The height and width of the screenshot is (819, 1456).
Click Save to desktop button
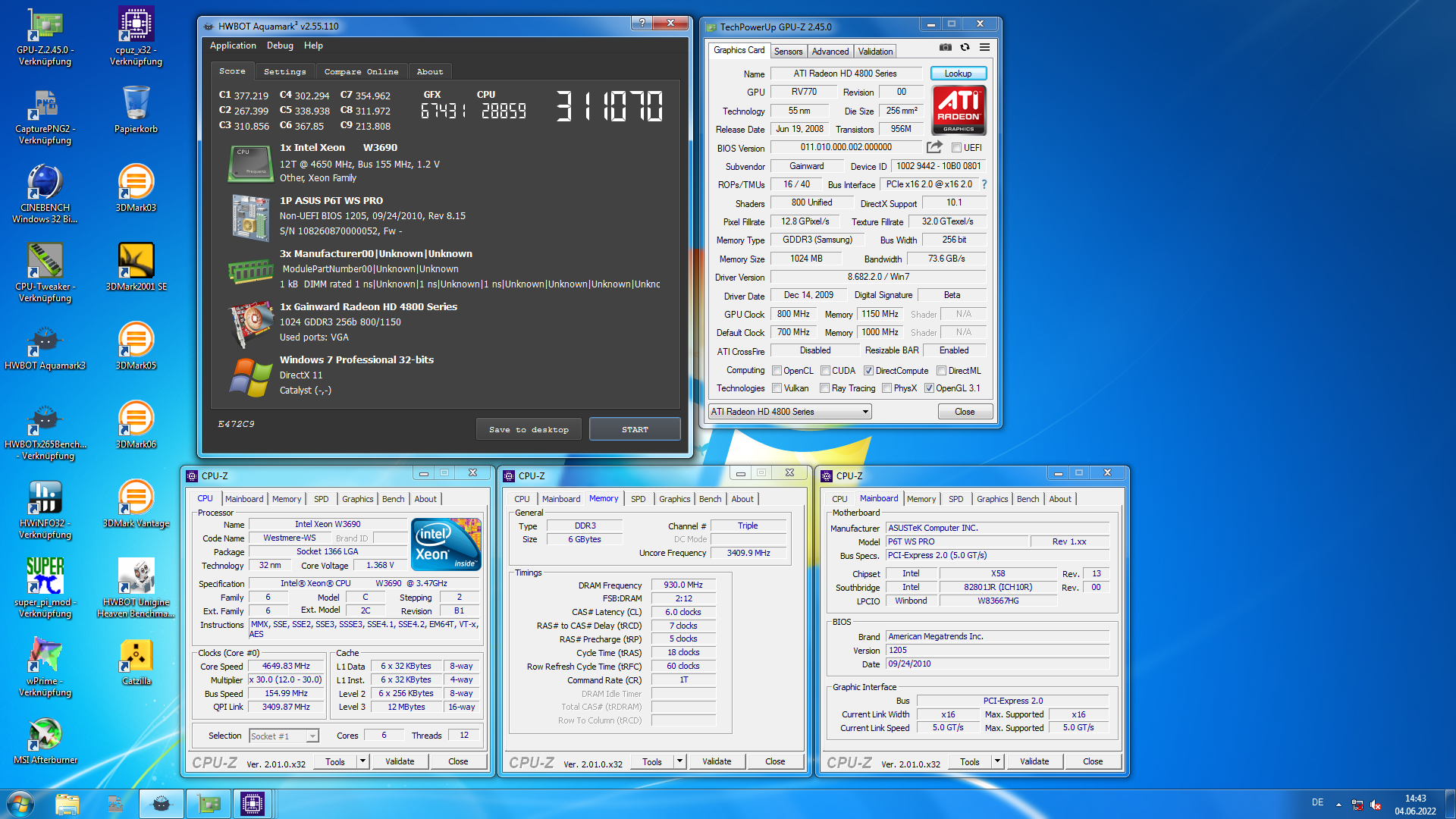coord(529,429)
